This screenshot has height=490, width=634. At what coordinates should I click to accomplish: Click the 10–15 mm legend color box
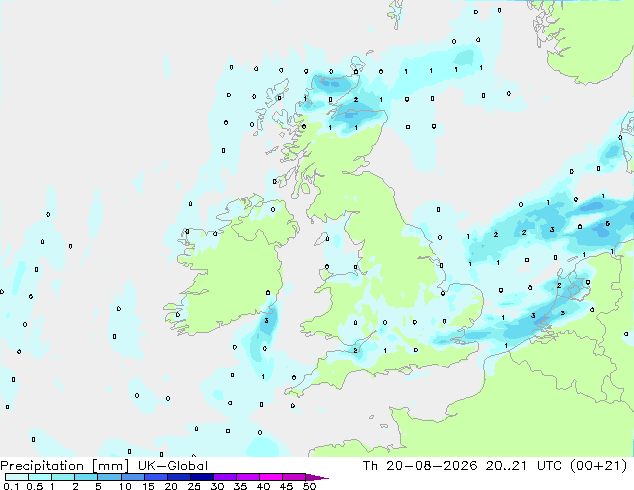click(132, 477)
